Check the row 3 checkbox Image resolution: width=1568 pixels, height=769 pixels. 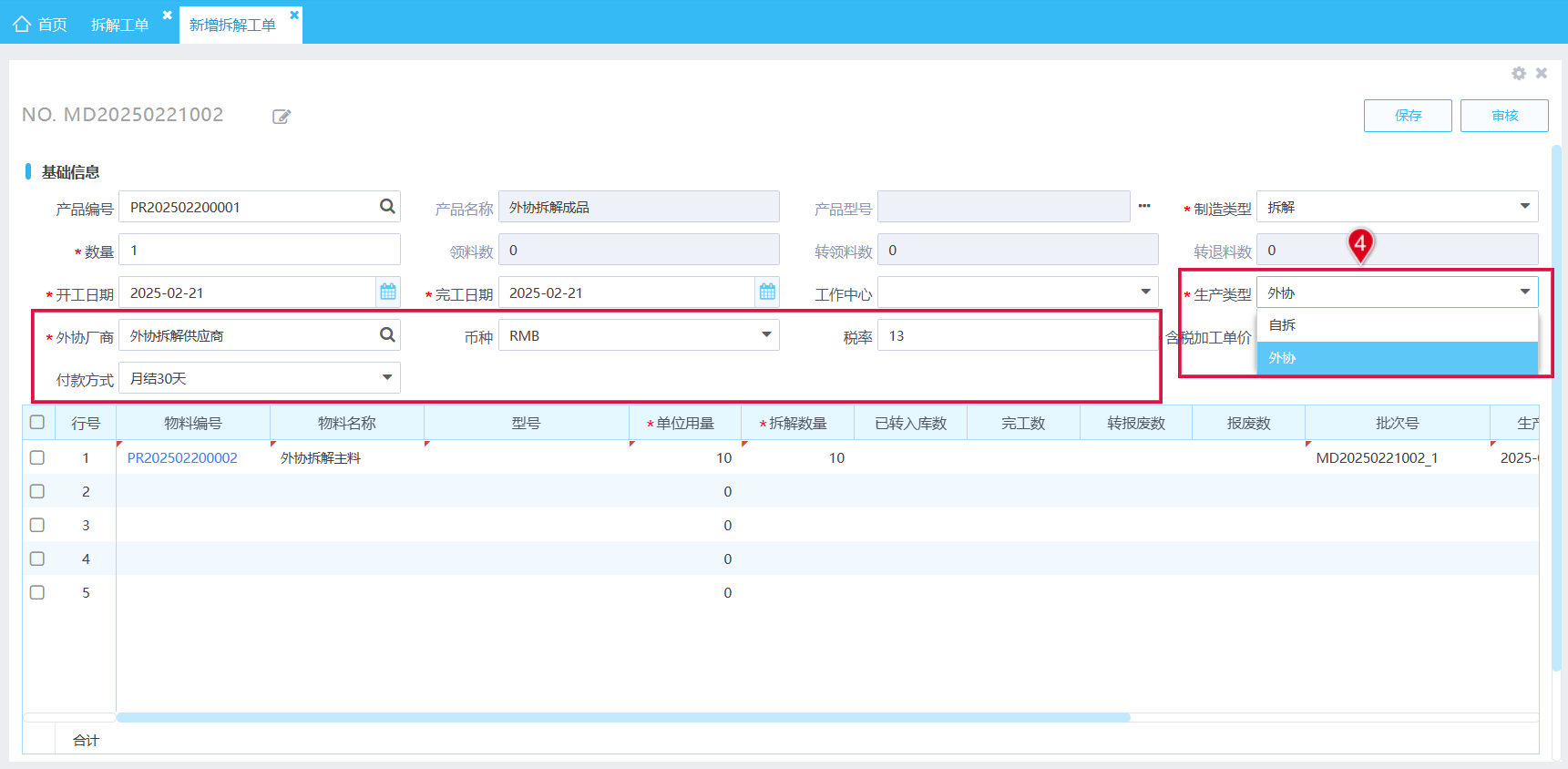tap(37, 525)
